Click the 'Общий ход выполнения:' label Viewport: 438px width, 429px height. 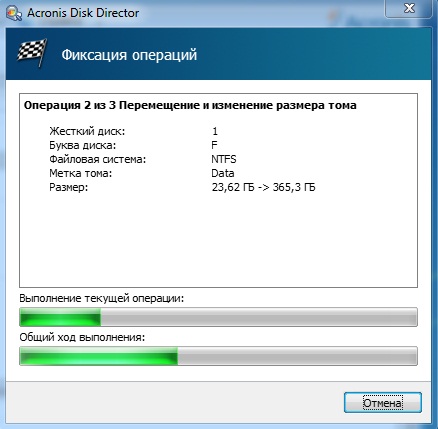pos(82,337)
